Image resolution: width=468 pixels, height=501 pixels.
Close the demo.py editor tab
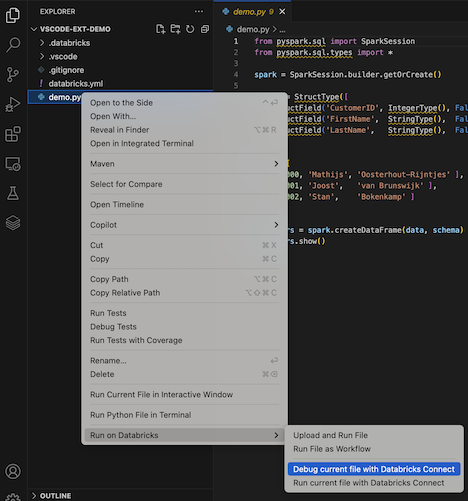tap(282, 12)
